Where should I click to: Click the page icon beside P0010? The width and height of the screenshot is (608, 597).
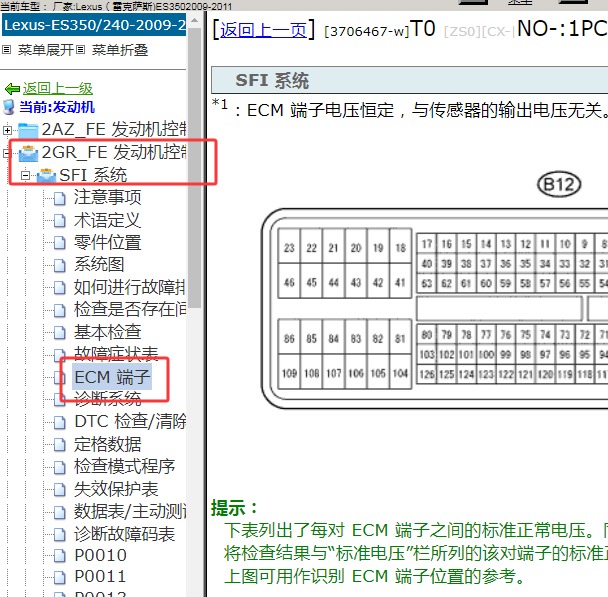pyautogui.click(x=59, y=556)
